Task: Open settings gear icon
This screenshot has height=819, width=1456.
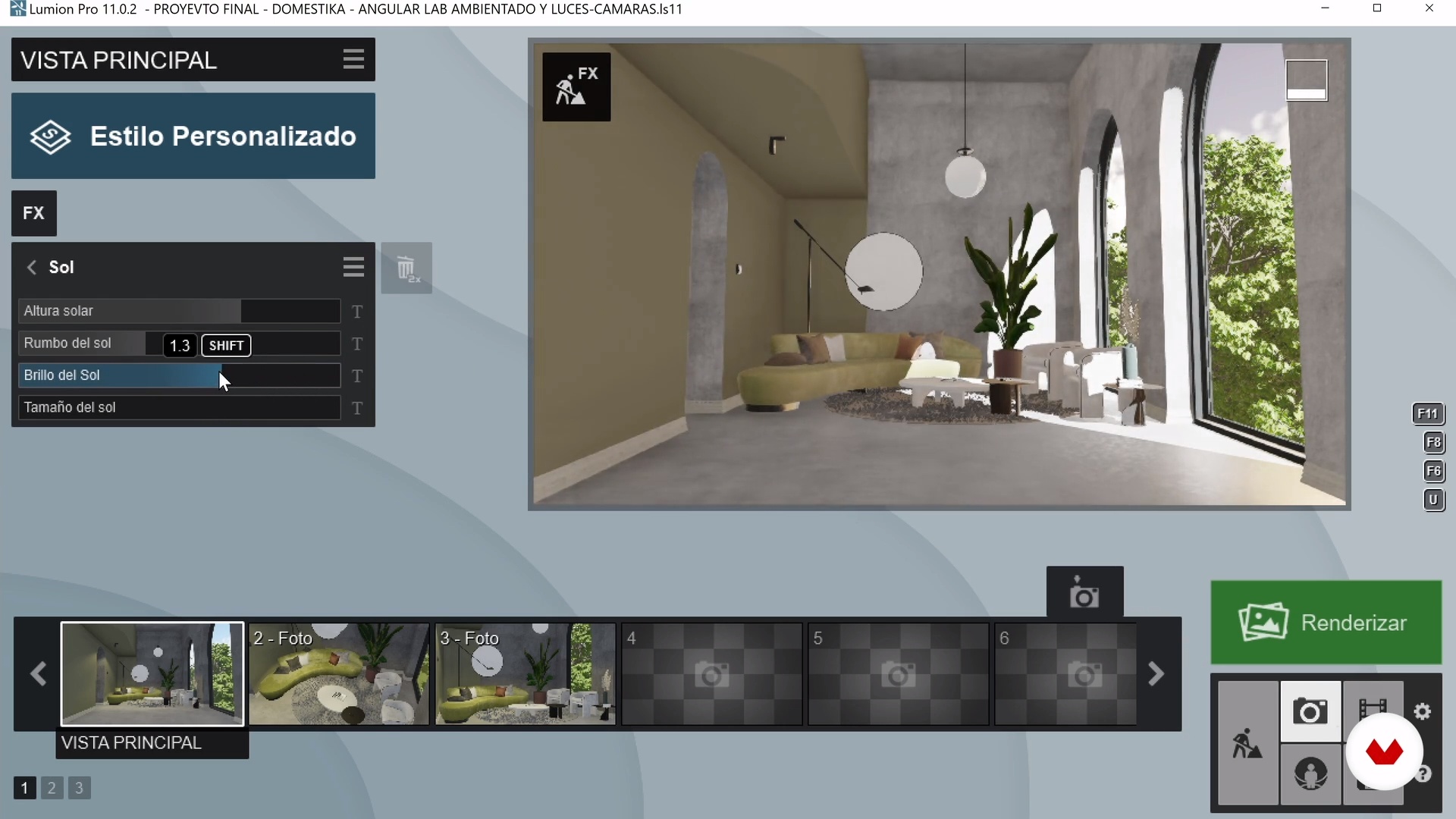Action: [1423, 711]
